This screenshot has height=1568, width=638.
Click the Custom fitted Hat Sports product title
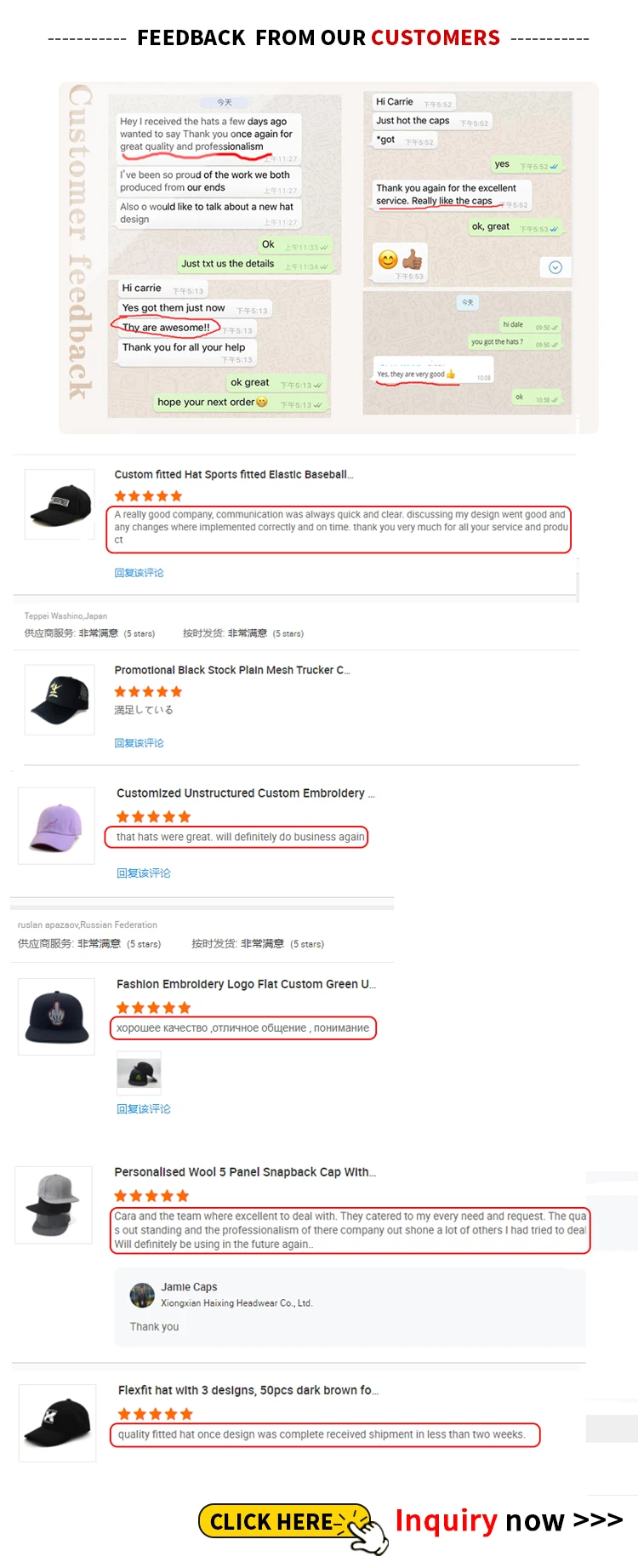click(234, 474)
